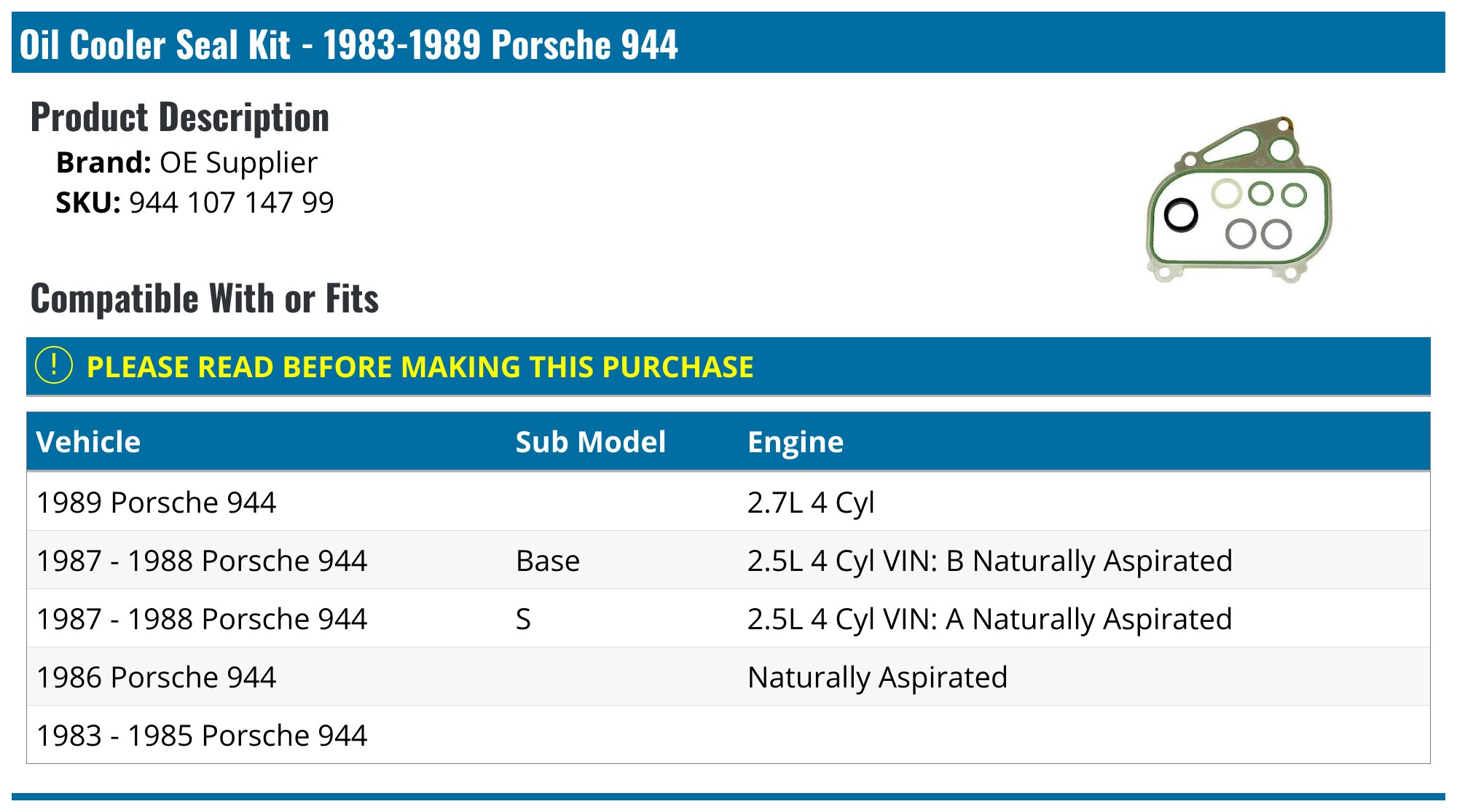Viewport: 1457px width, 812px height.
Task: Select the 1983 - 1985 Porsche 944 row
Action: 202,736
